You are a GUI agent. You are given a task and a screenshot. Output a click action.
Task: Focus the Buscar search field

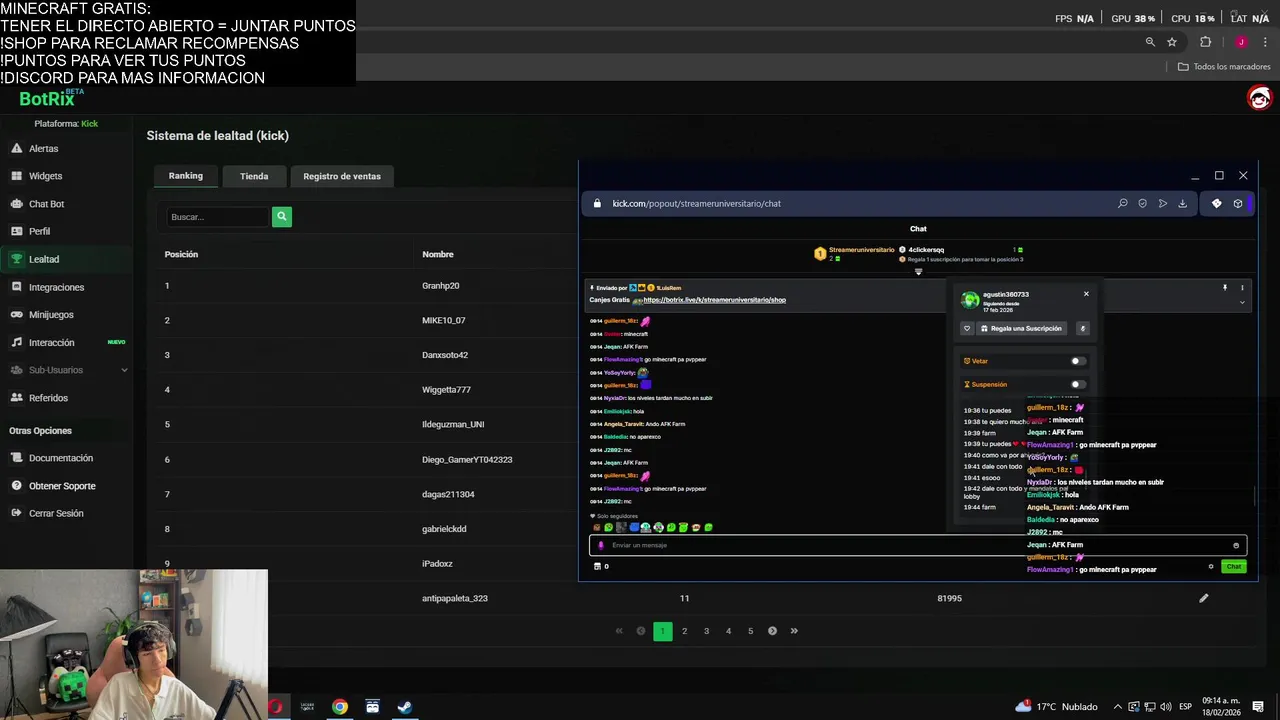point(218,217)
